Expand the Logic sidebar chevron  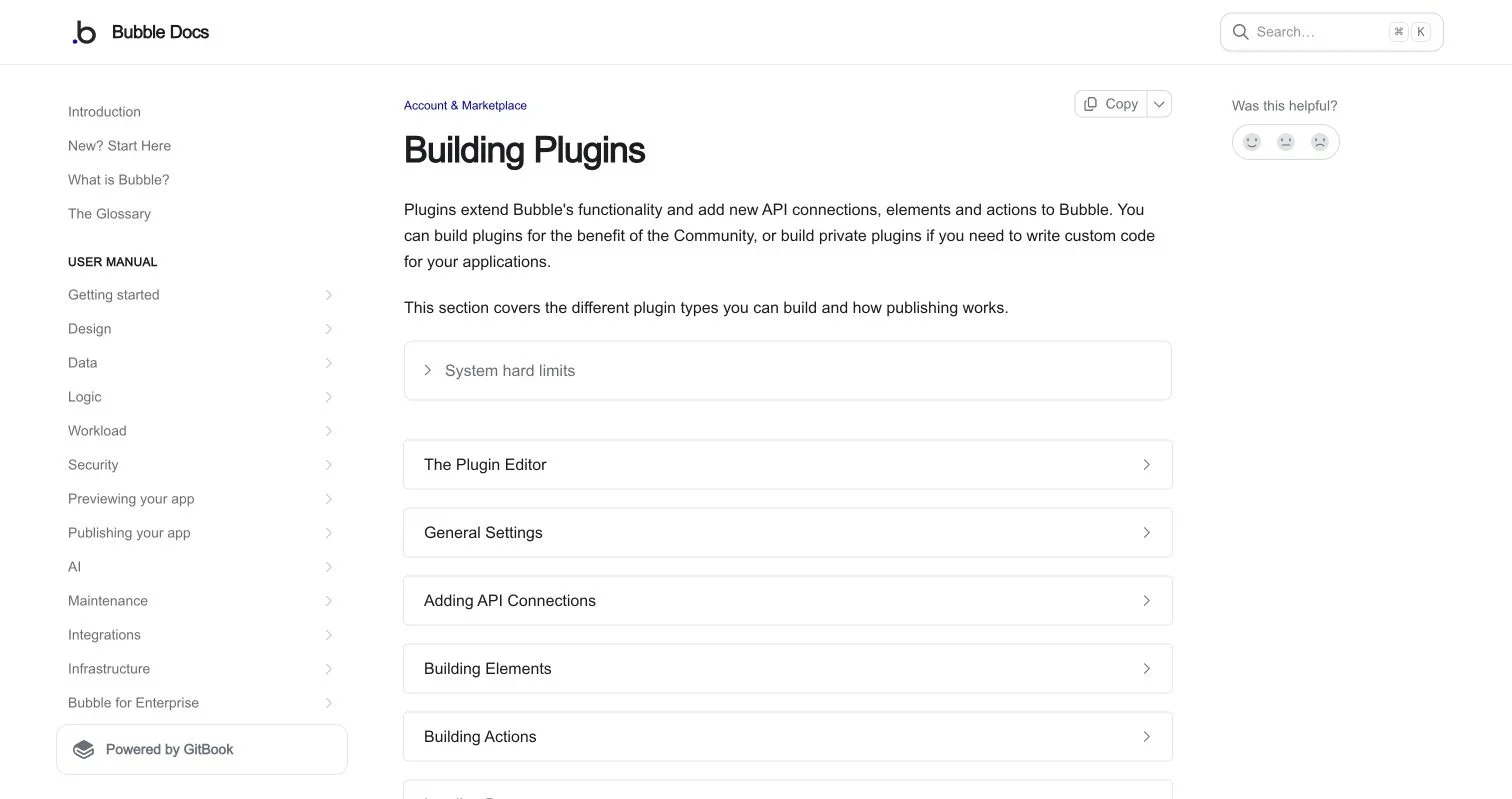point(329,397)
